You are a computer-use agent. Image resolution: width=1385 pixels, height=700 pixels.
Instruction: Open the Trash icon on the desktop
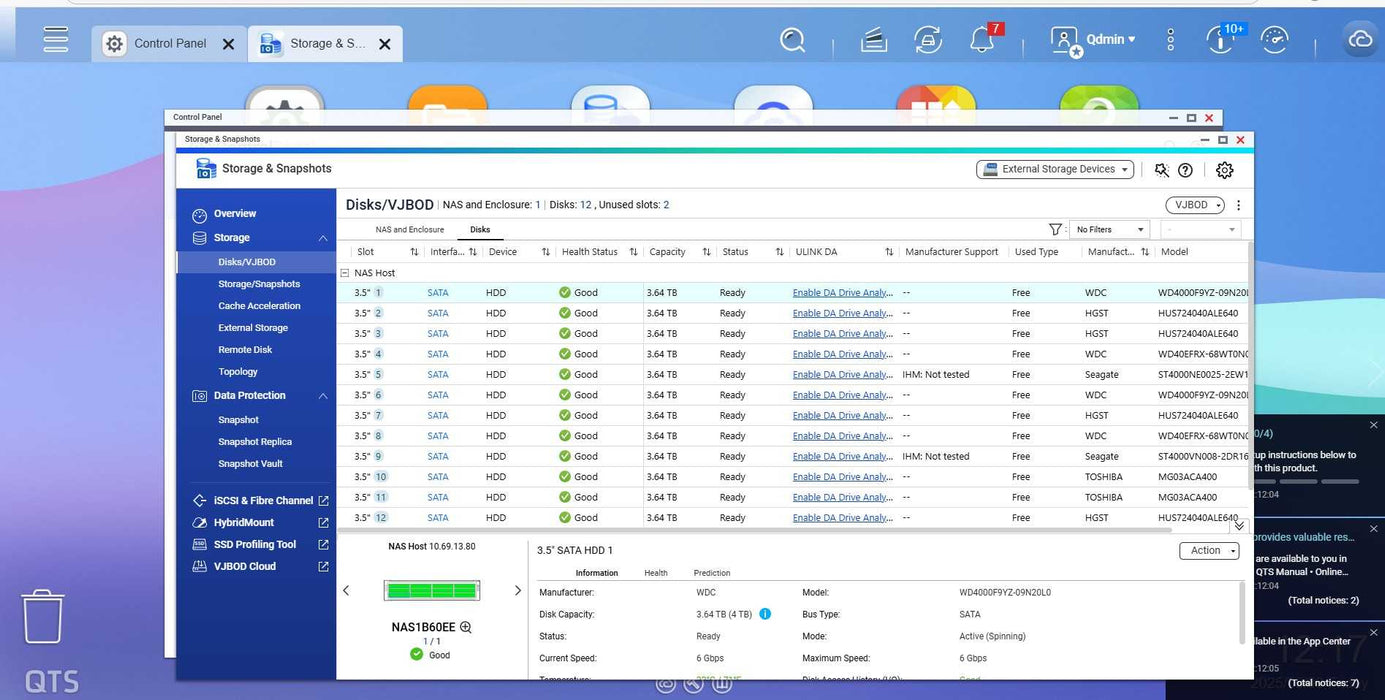(x=43, y=616)
